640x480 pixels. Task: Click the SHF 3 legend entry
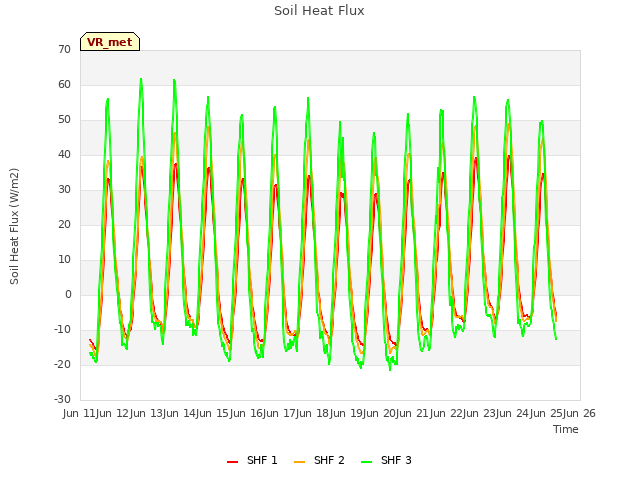coord(386,460)
